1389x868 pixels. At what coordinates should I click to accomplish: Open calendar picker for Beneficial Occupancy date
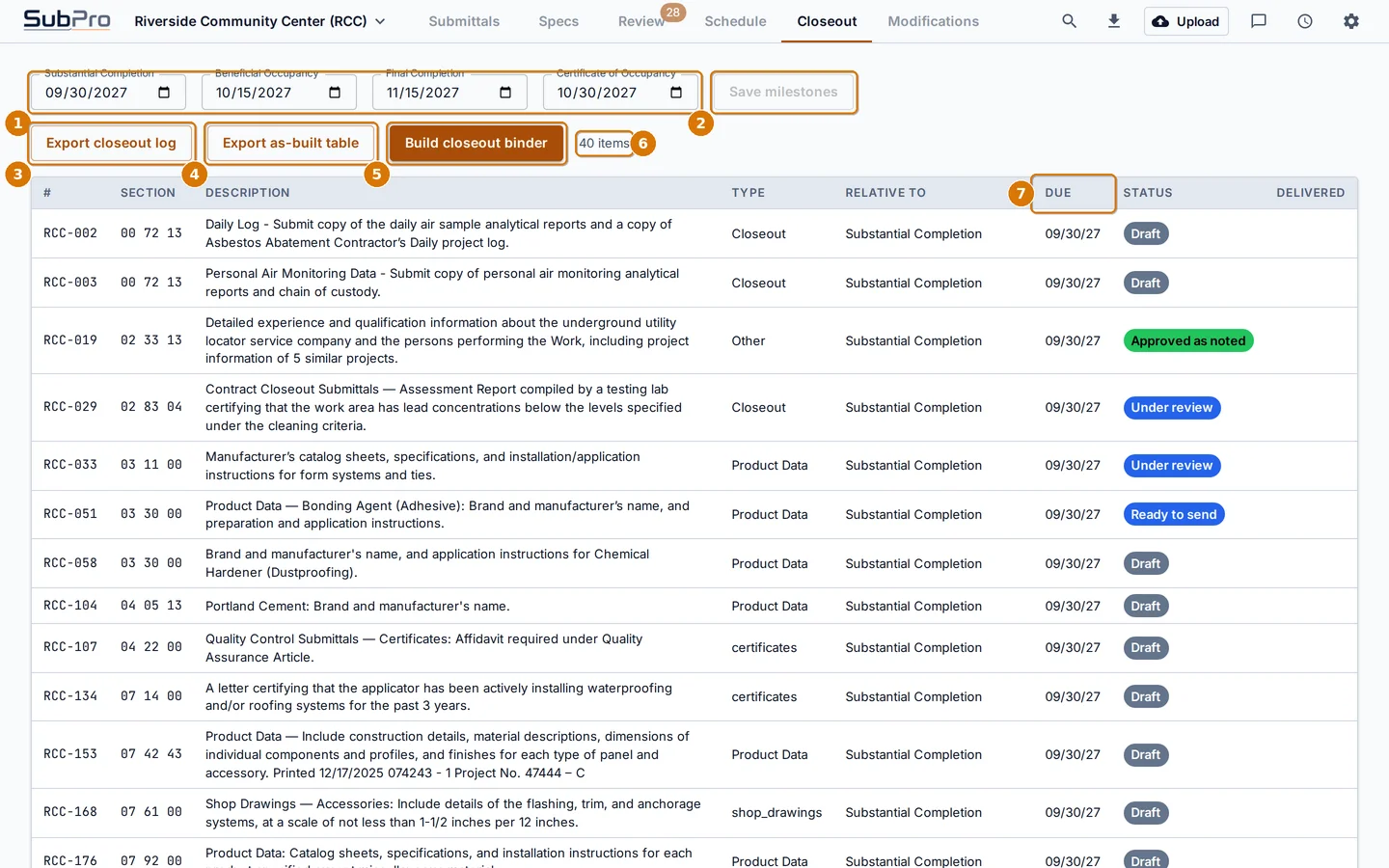coord(335,93)
